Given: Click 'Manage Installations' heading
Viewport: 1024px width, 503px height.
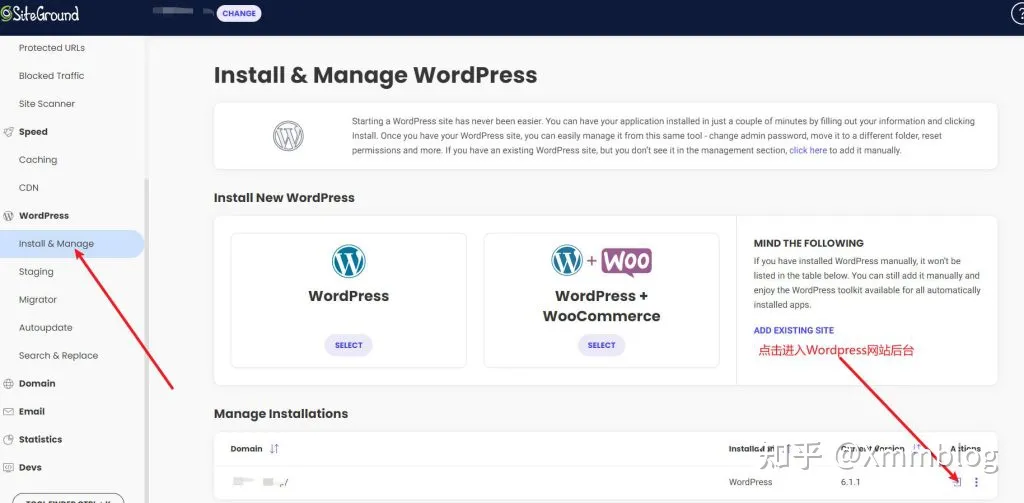Looking at the screenshot, I should [x=281, y=414].
